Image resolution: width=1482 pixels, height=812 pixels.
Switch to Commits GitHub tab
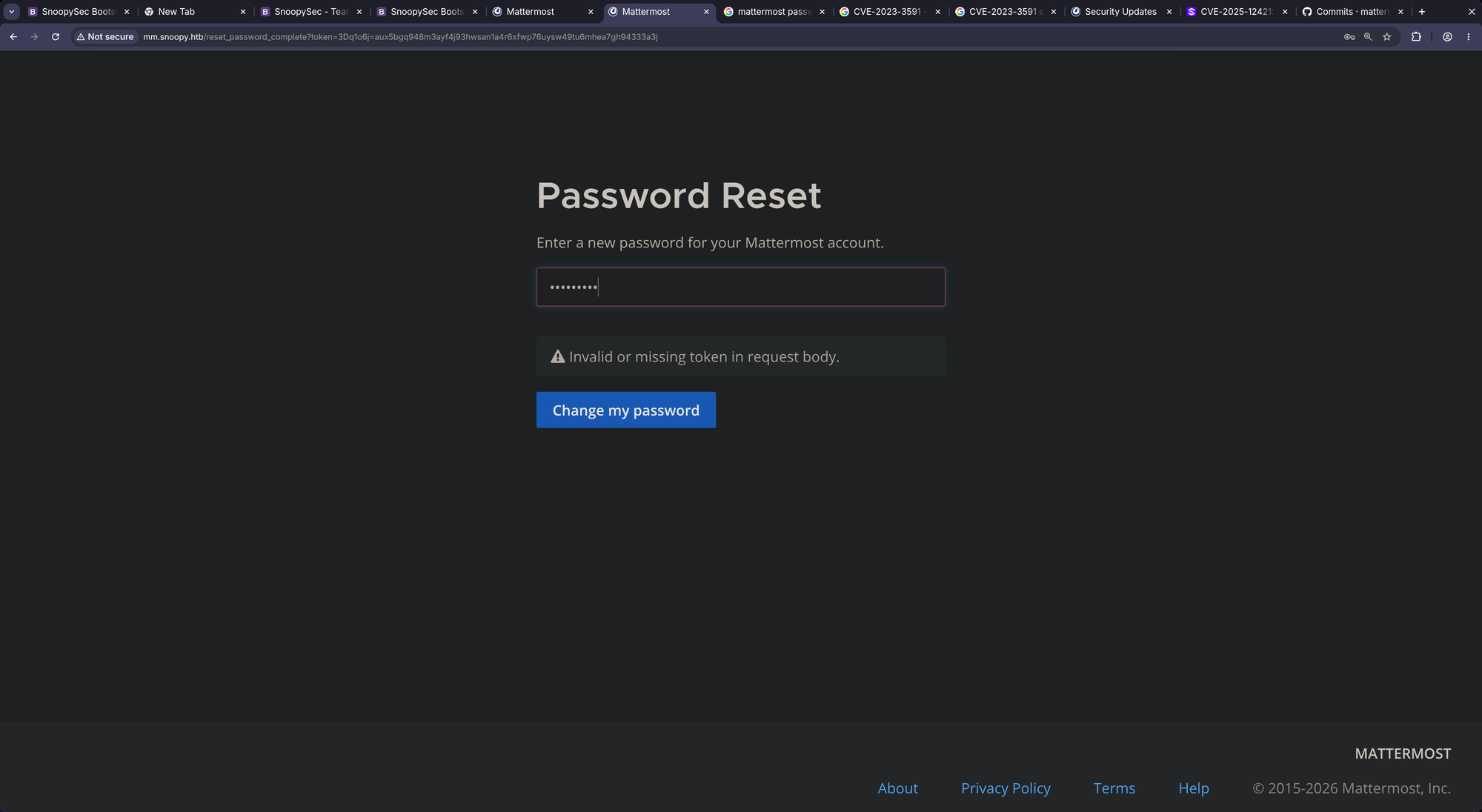pyautogui.click(x=1352, y=12)
